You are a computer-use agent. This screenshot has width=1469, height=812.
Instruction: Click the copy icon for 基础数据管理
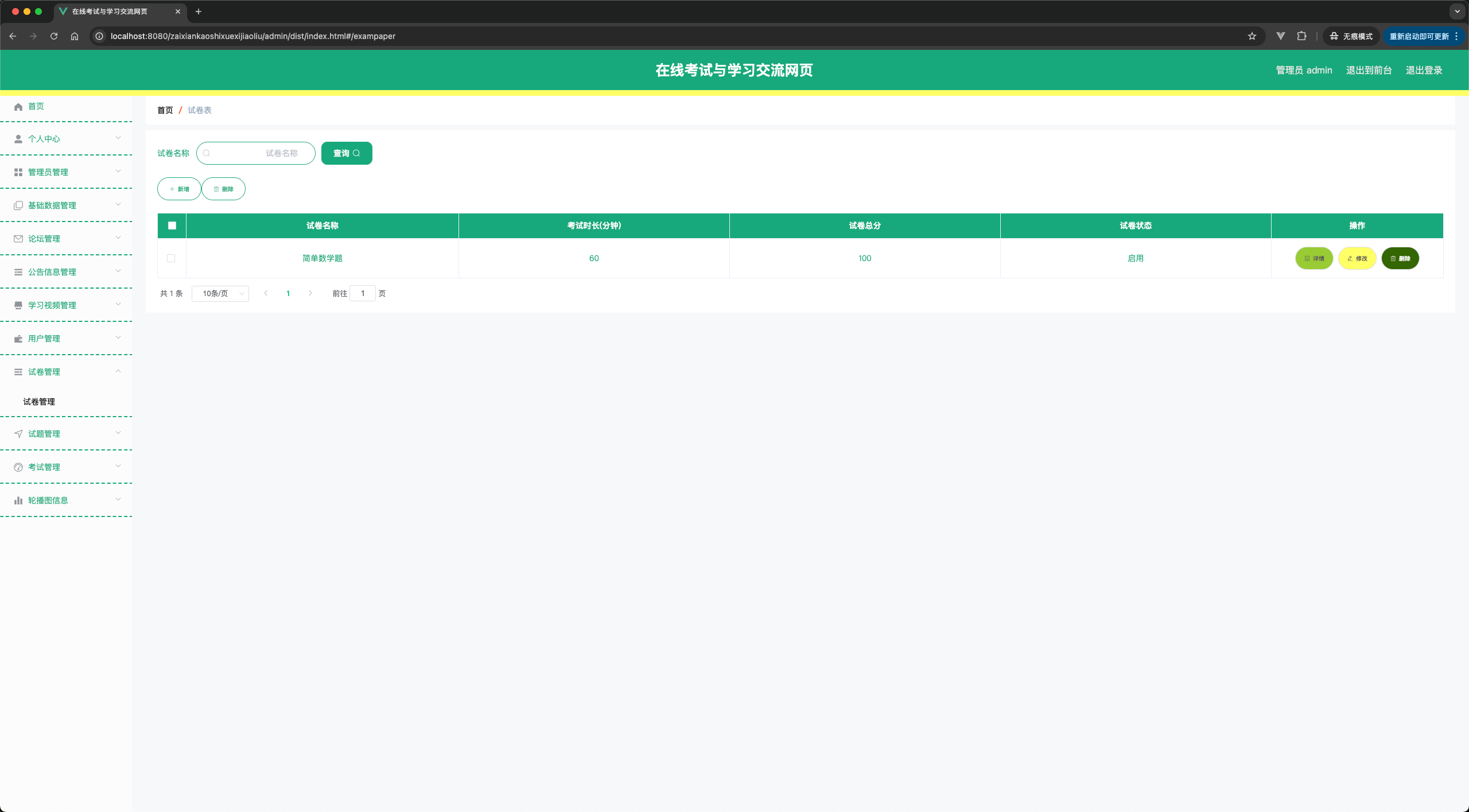[18, 205]
